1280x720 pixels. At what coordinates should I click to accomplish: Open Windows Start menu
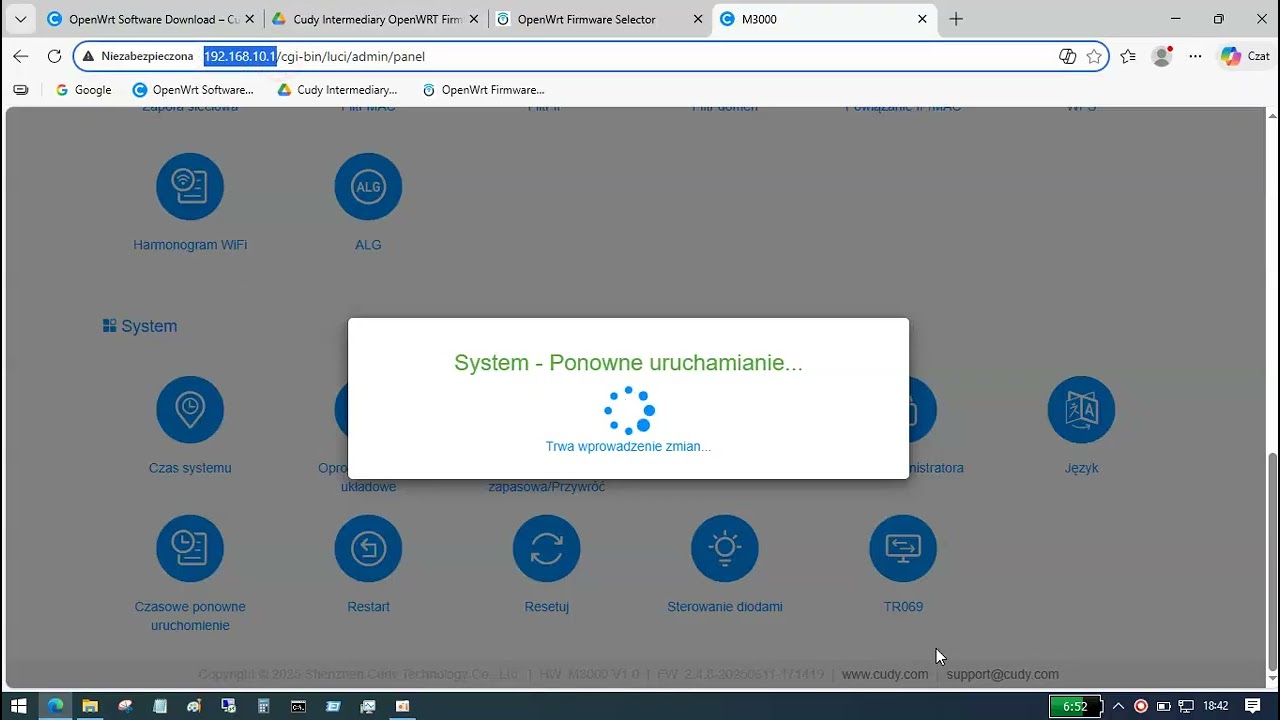[19, 706]
